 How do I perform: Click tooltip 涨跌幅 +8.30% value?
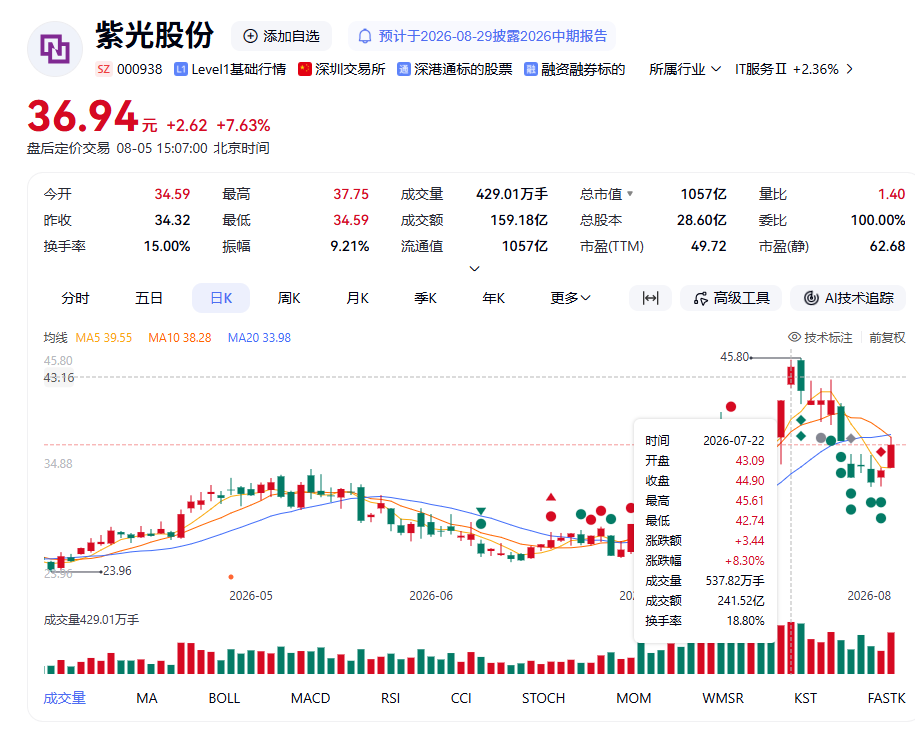(745, 561)
